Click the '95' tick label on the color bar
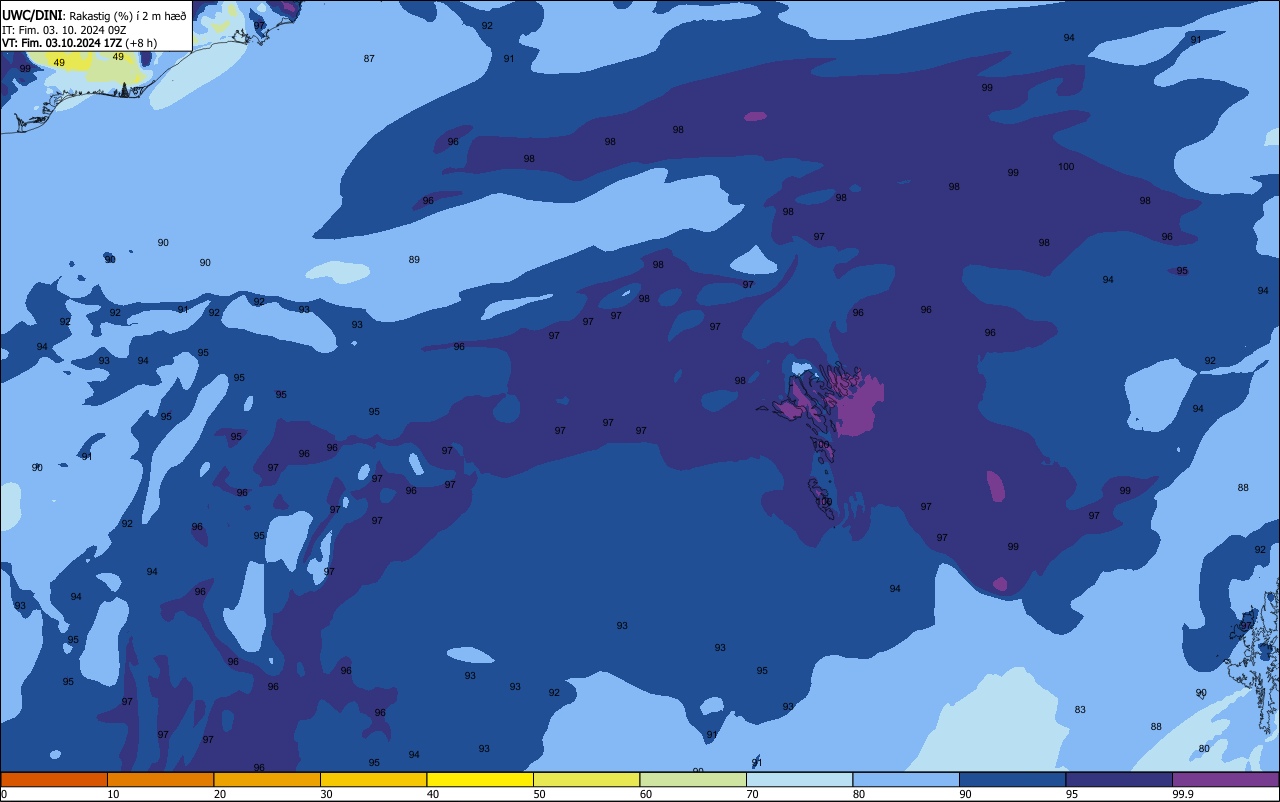1280x802 pixels. [x=1072, y=794]
